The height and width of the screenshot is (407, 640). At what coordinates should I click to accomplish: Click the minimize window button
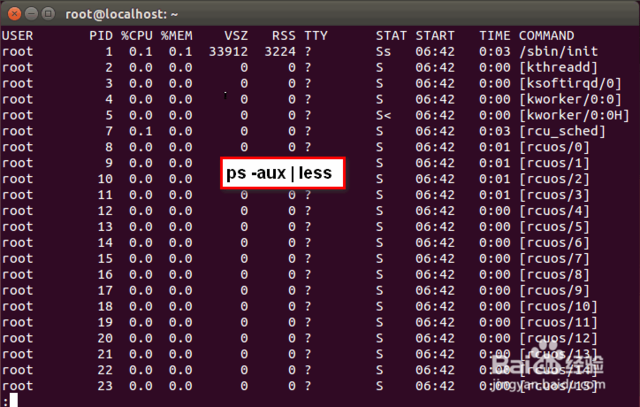(31, 14)
